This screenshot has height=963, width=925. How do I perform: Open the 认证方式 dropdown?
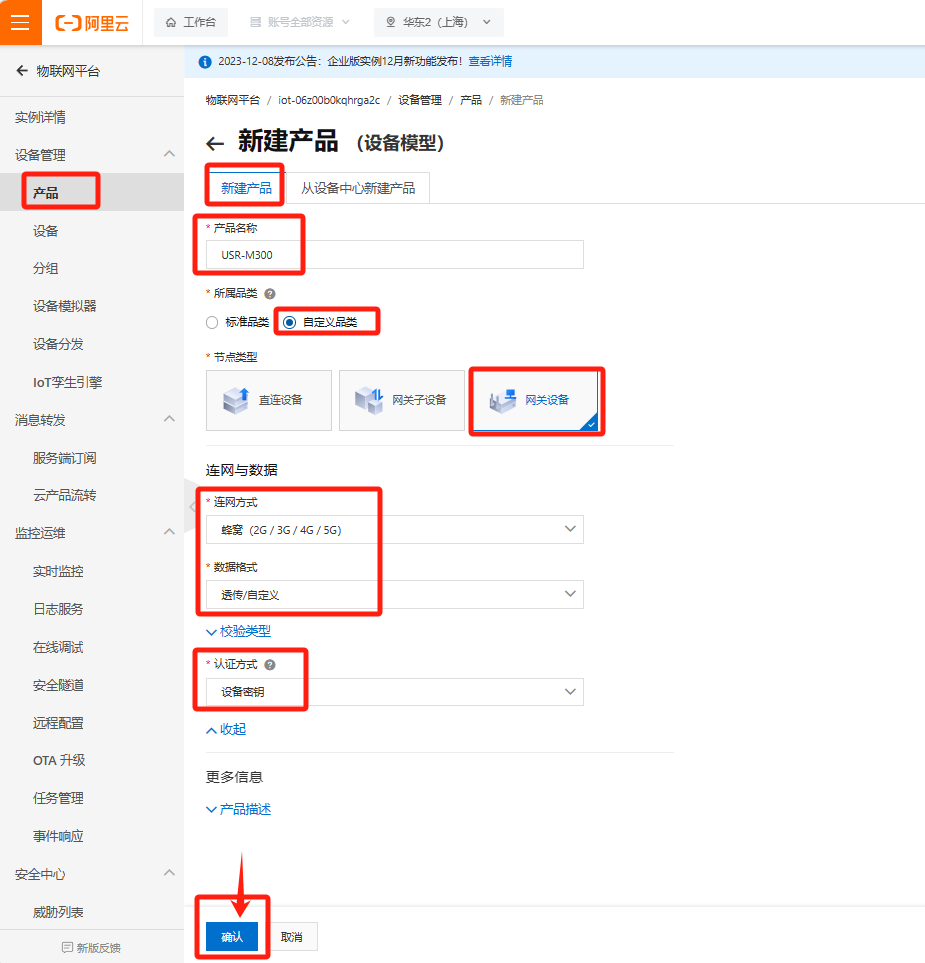click(x=394, y=692)
